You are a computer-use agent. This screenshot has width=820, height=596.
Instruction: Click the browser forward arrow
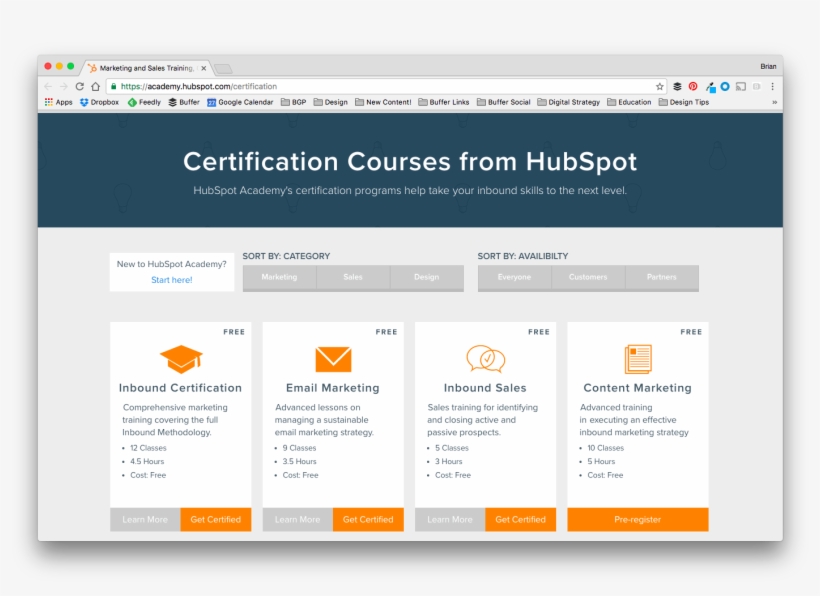click(x=64, y=86)
